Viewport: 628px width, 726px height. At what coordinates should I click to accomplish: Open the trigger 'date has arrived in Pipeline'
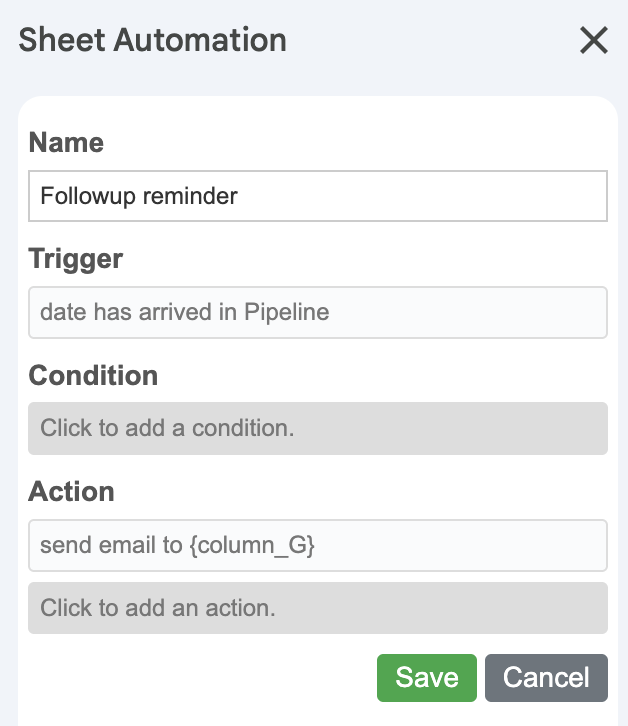point(317,312)
